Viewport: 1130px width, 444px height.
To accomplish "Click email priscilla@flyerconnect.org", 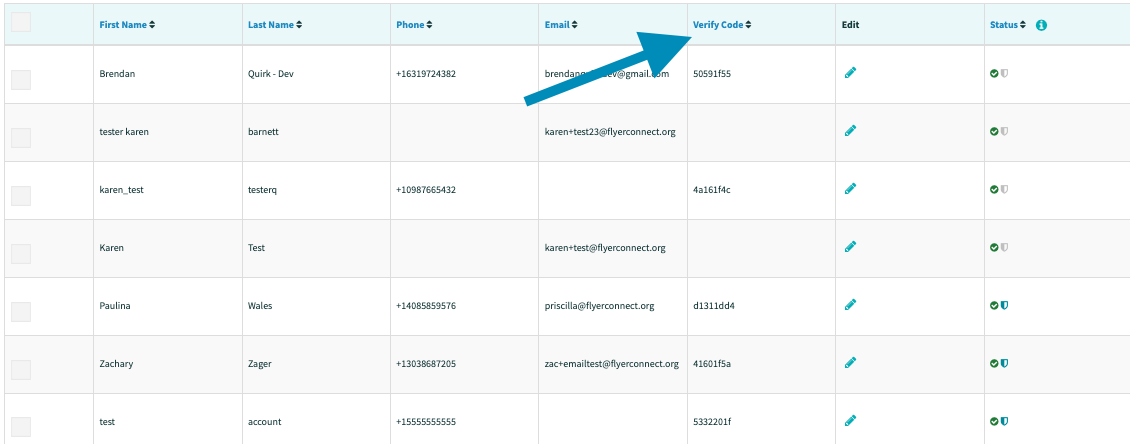I will 599,306.
